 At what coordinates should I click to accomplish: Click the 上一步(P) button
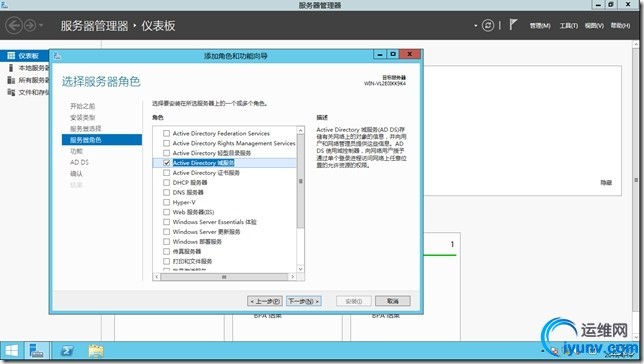point(265,301)
